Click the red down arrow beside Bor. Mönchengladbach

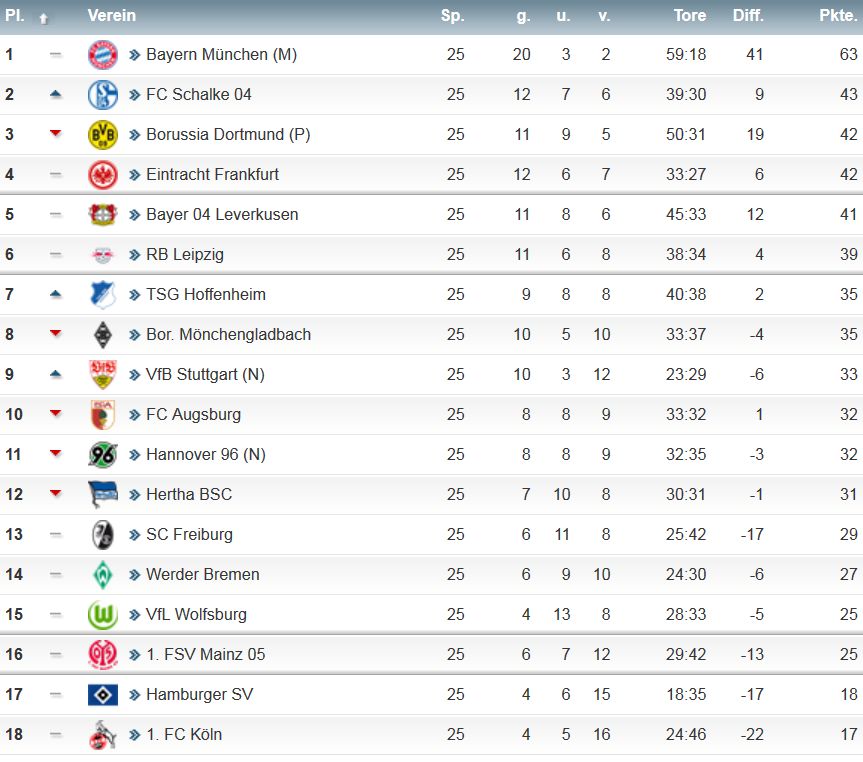pyautogui.click(x=55, y=334)
